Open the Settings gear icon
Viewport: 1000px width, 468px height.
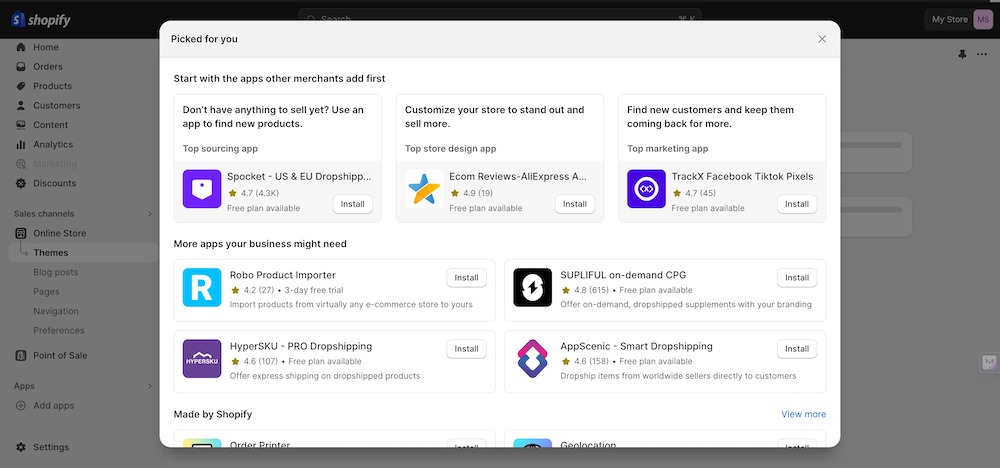coord(21,447)
